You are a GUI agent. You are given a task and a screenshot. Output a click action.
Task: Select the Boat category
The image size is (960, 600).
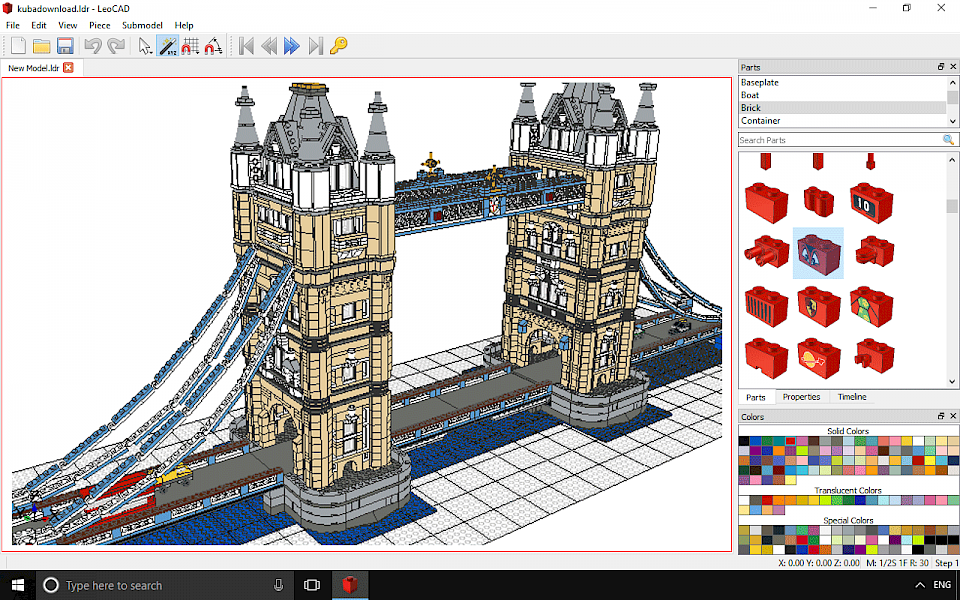click(x=842, y=95)
